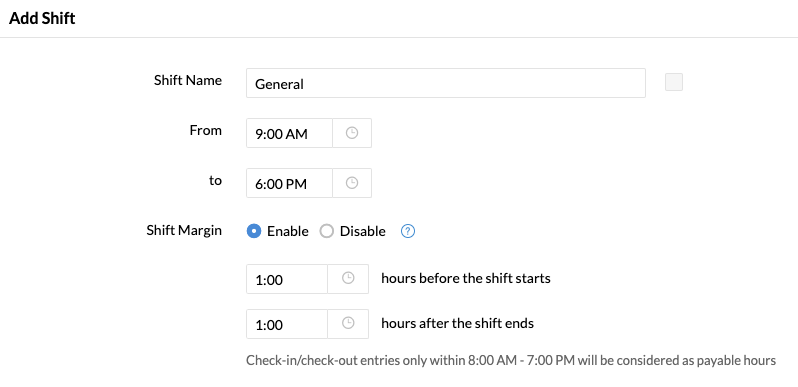798x387 pixels.
Task: Edit the From time field showing 9:00 AM
Action: pyautogui.click(x=289, y=133)
